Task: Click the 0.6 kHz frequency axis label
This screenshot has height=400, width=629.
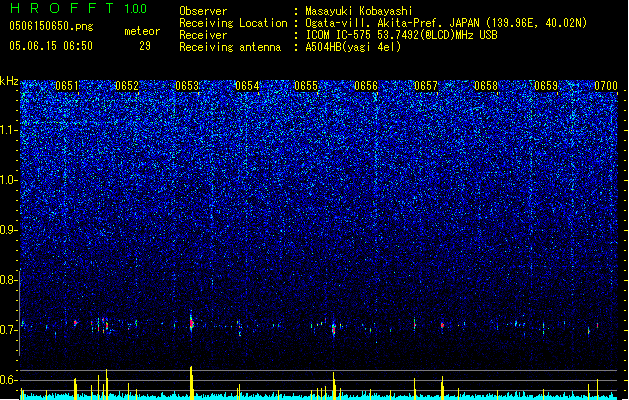Action: pos(9,380)
